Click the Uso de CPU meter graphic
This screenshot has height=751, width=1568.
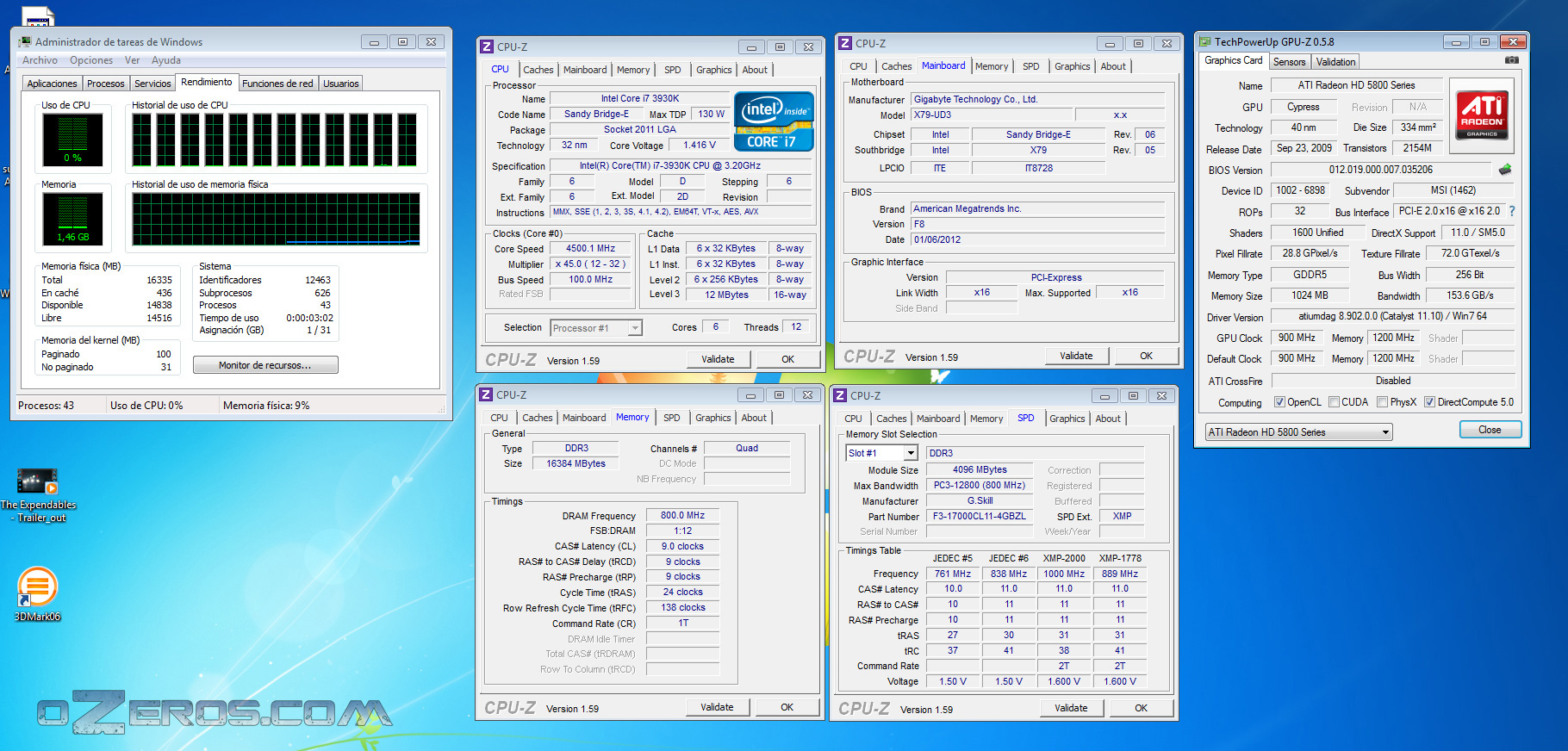(x=72, y=140)
